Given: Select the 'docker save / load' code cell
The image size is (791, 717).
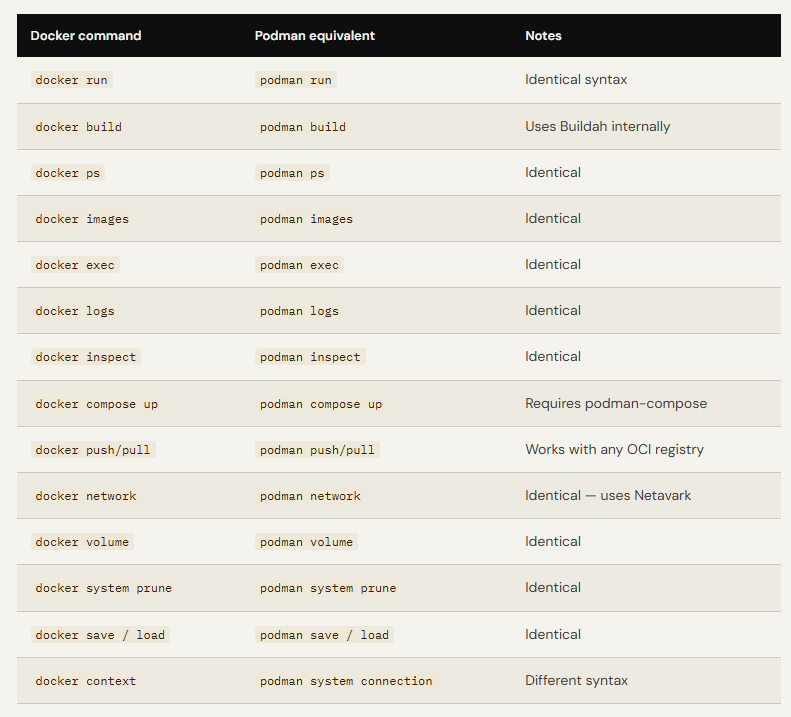Looking at the screenshot, I should (x=100, y=634).
